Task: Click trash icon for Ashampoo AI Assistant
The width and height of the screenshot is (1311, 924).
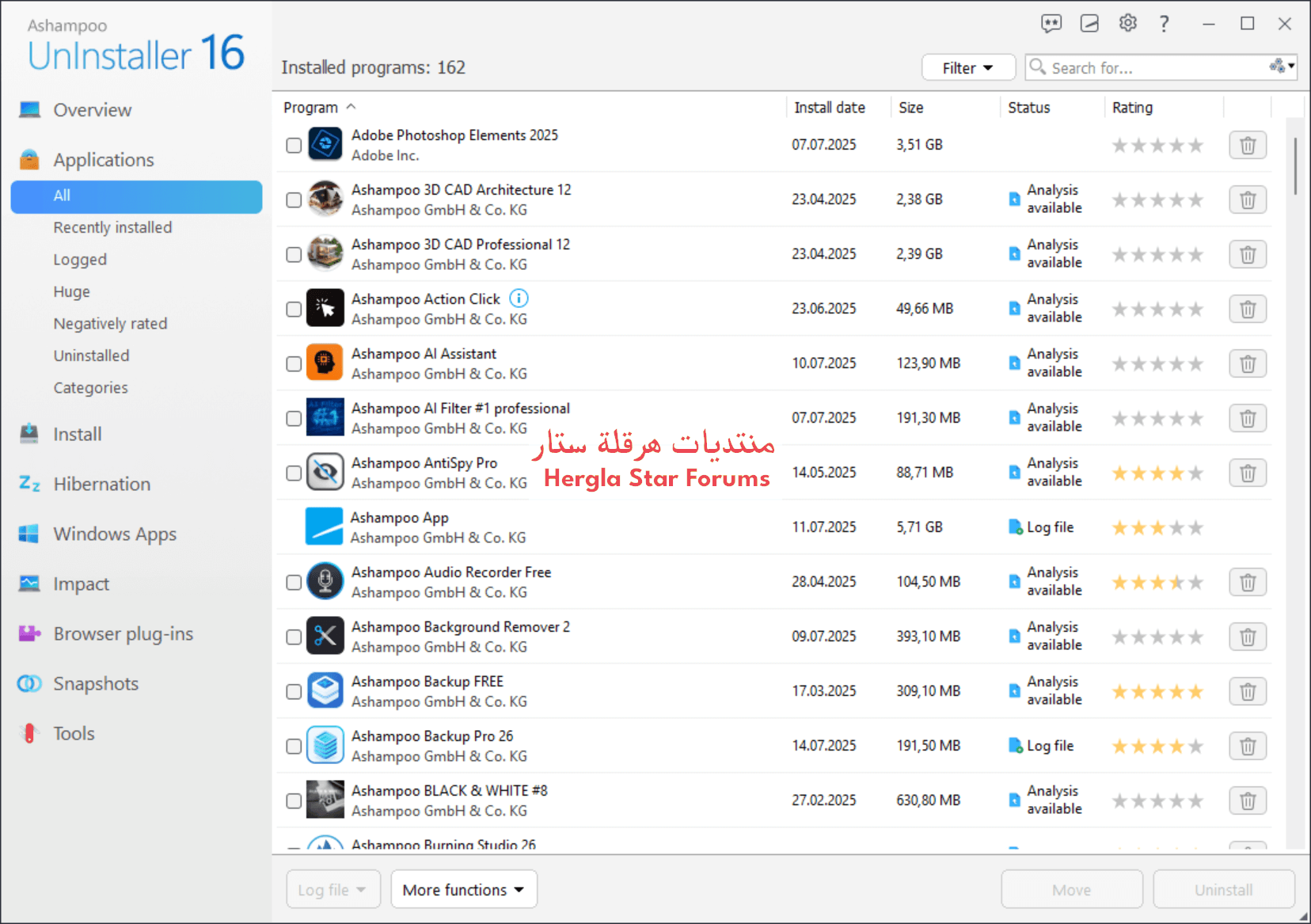Action: [x=1248, y=363]
